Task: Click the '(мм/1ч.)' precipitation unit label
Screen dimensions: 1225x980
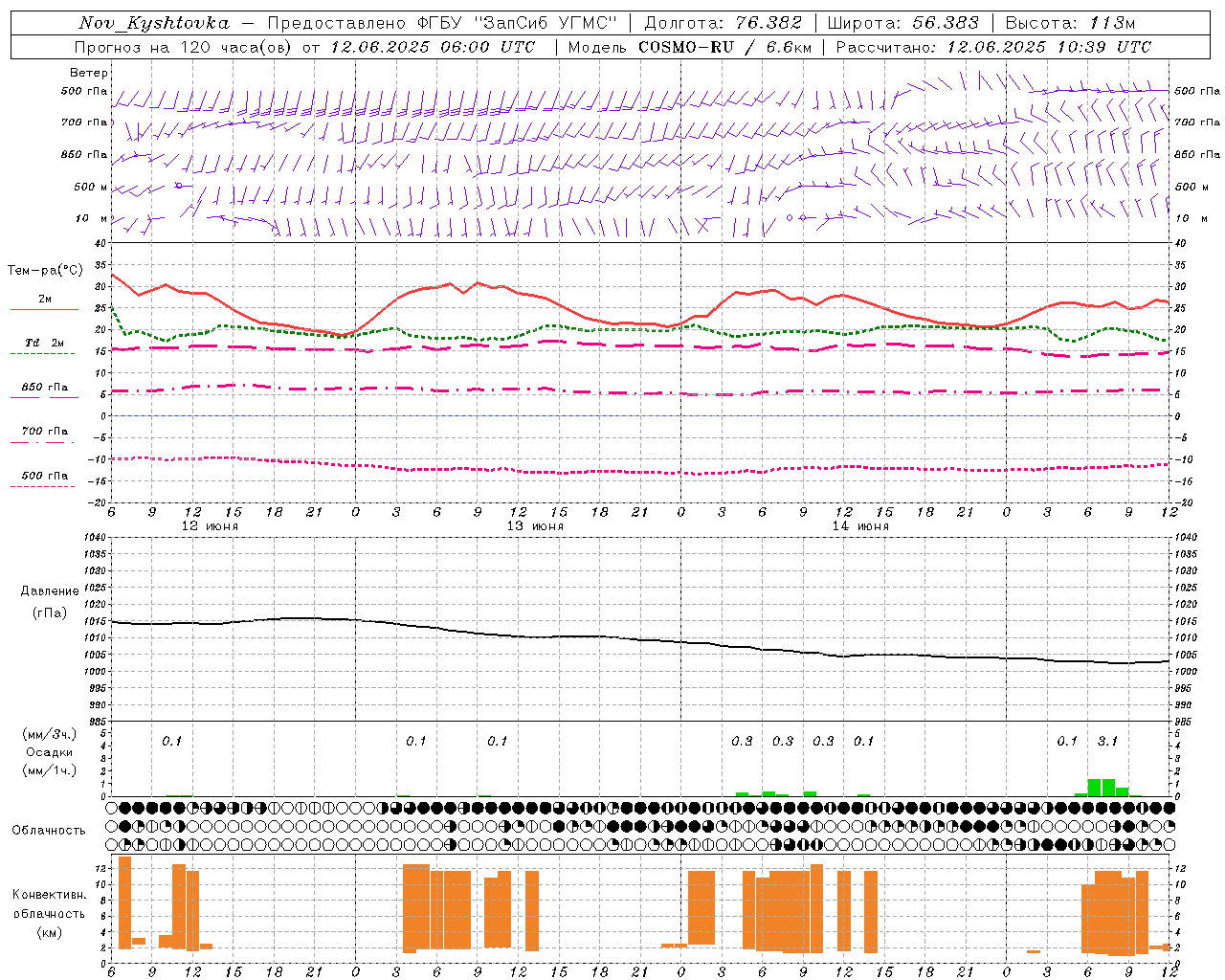Action: (x=50, y=770)
